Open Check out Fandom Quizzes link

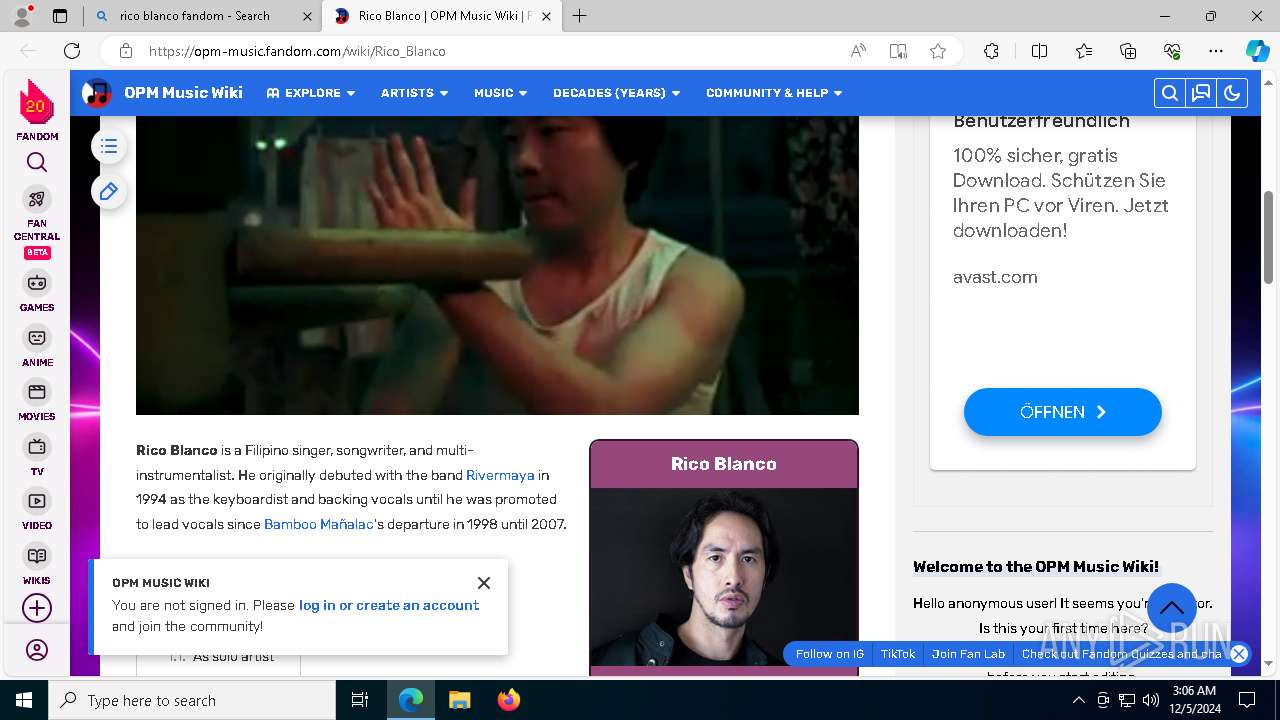[x=1121, y=654]
